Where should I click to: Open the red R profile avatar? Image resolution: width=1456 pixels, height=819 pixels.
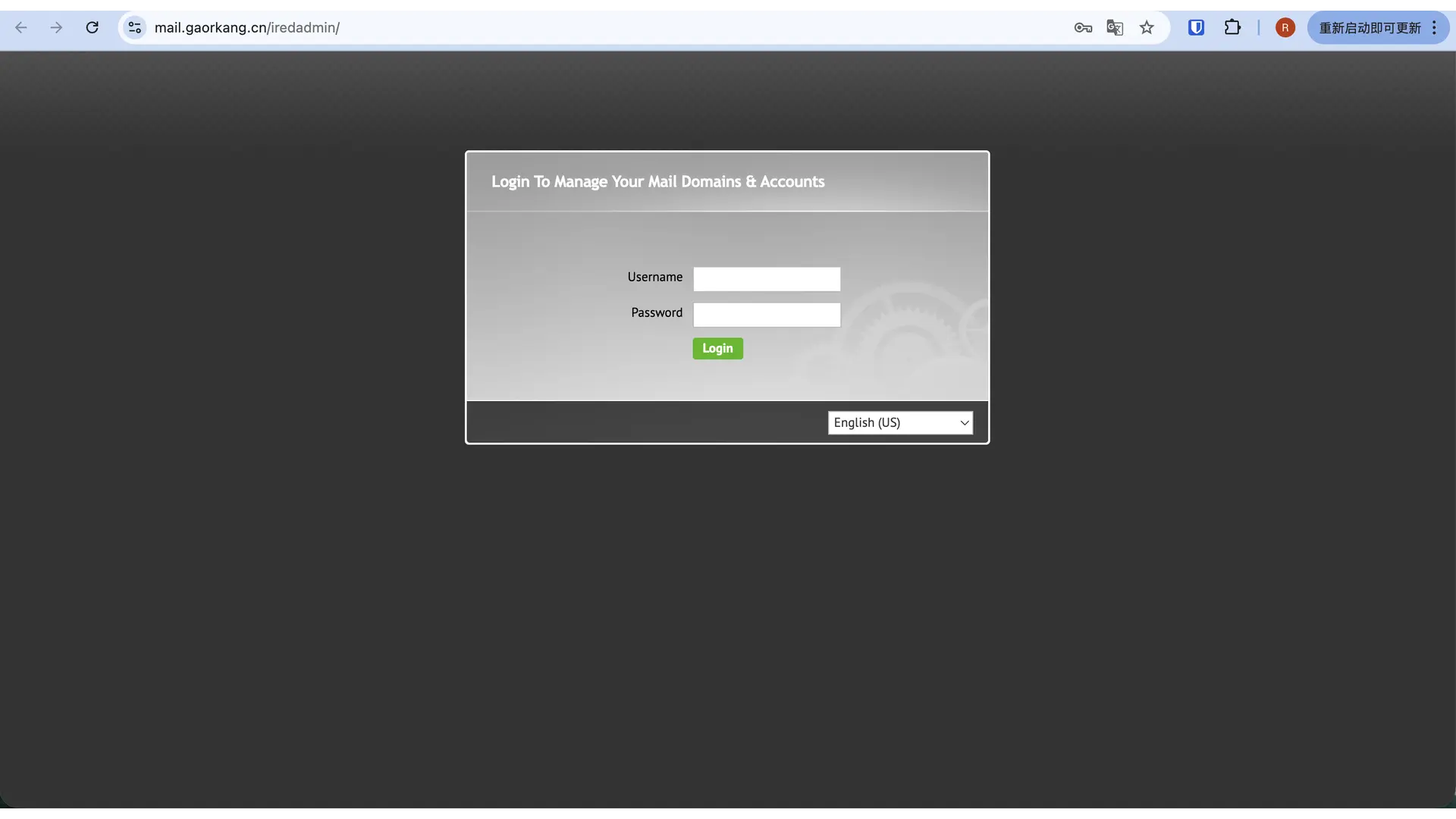[x=1285, y=28]
